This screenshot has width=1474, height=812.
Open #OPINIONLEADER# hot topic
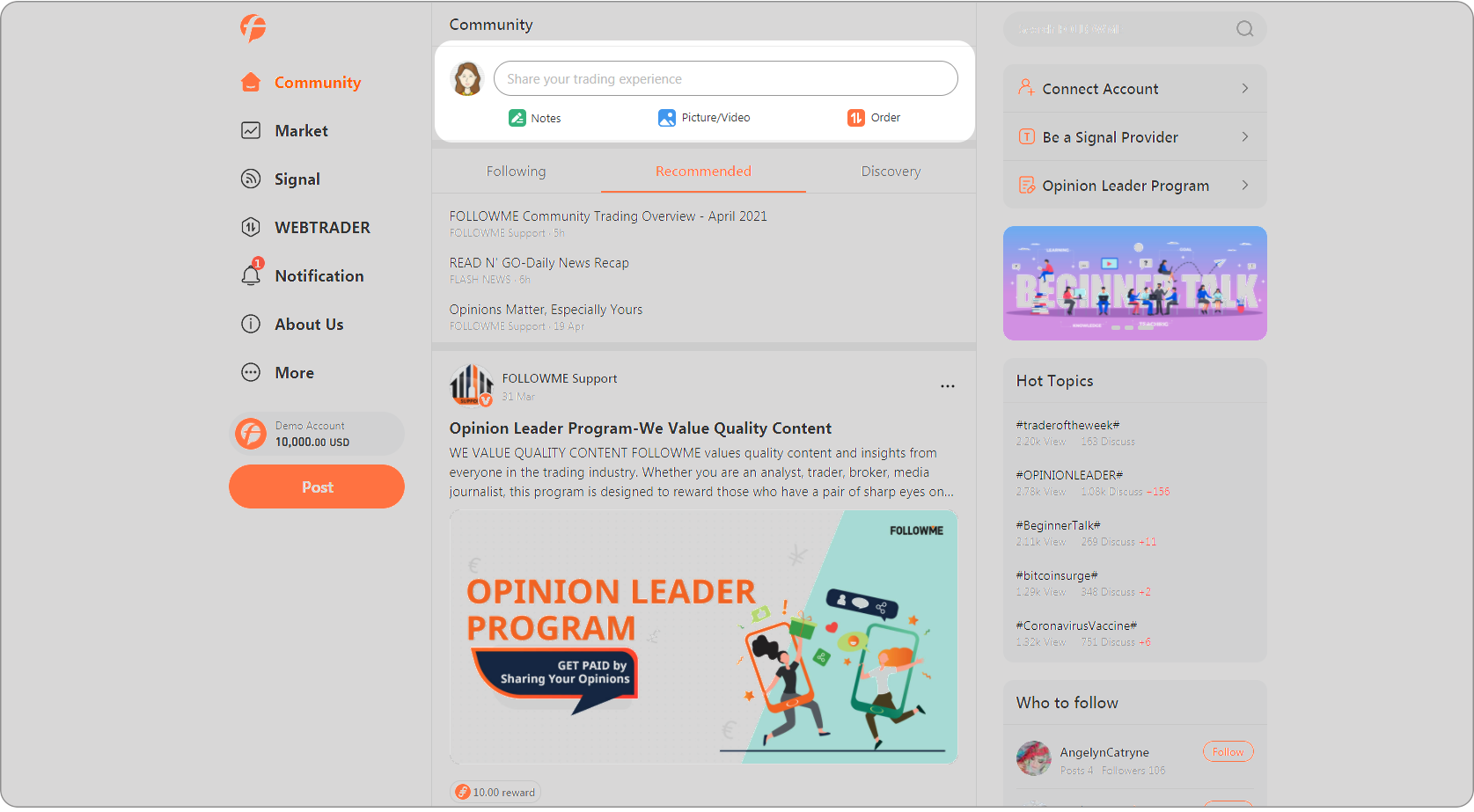(1069, 475)
